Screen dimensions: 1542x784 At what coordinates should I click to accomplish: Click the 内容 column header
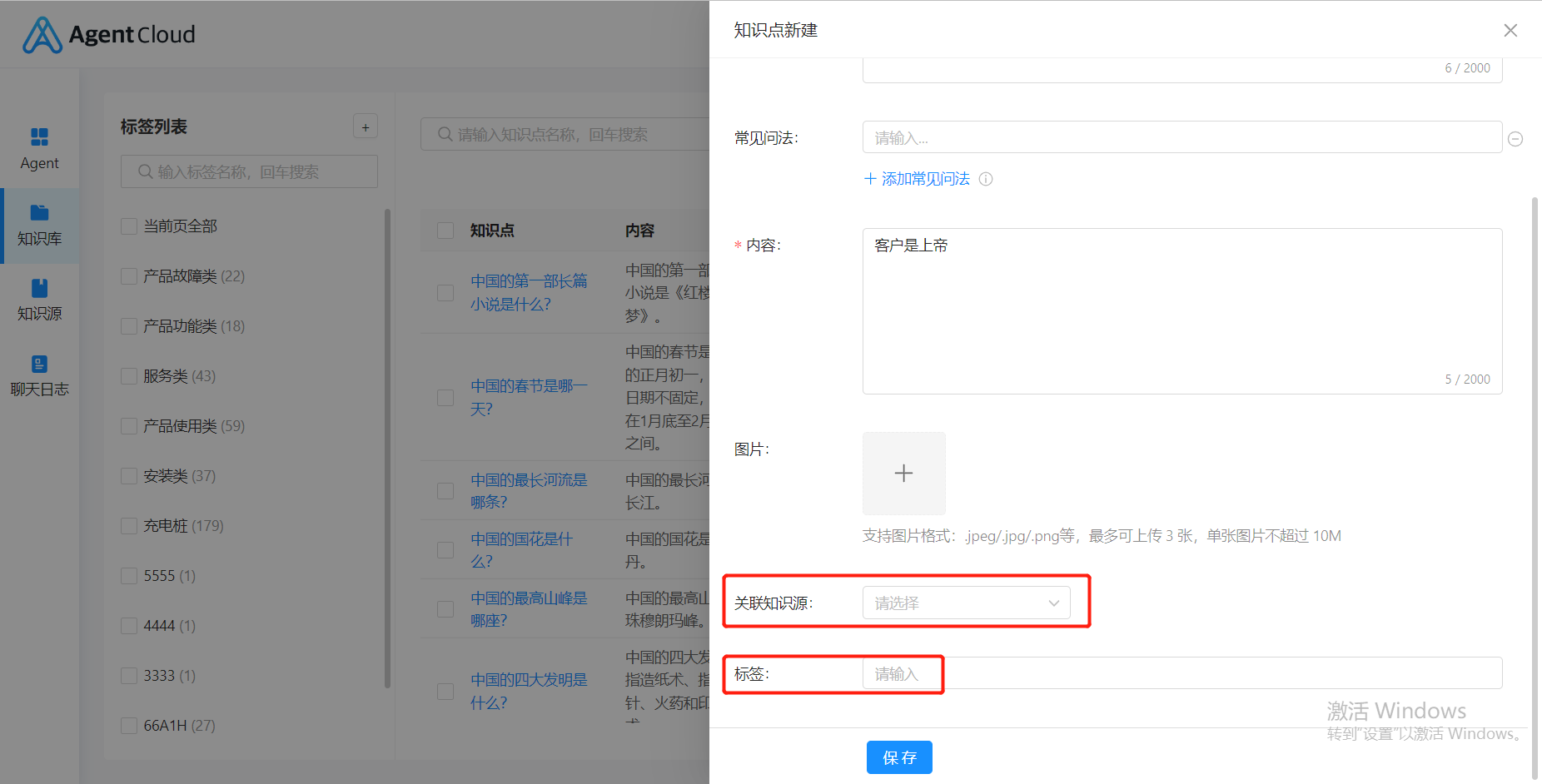(639, 231)
